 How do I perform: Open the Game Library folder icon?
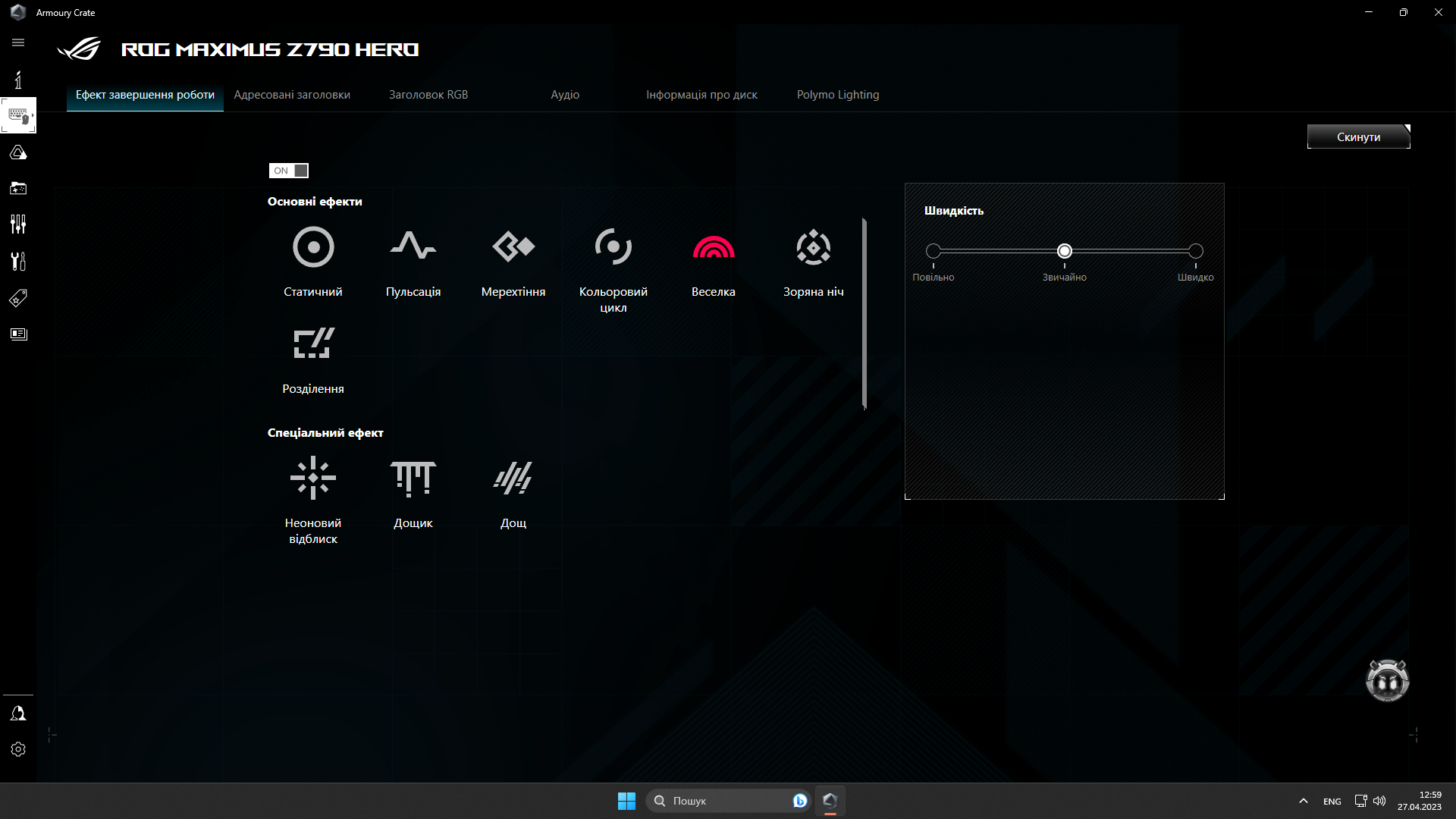pos(18,188)
